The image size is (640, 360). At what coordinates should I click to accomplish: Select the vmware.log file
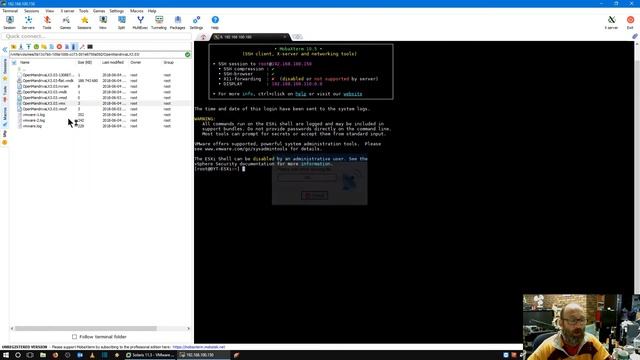tap(32, 127)
